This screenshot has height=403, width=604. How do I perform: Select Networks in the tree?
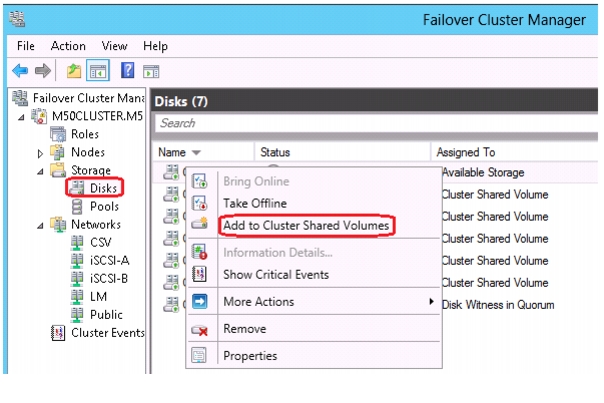coord(96,224)
